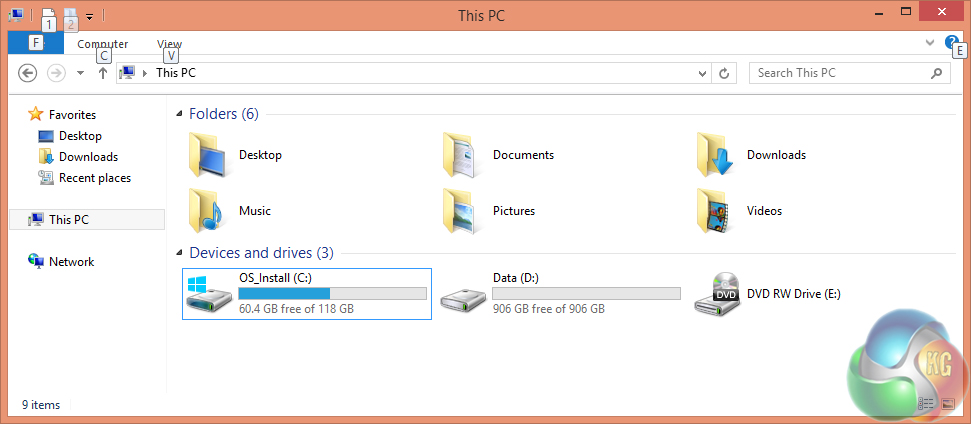
Task: Click the Back navigation arrow
Action: 28,73
